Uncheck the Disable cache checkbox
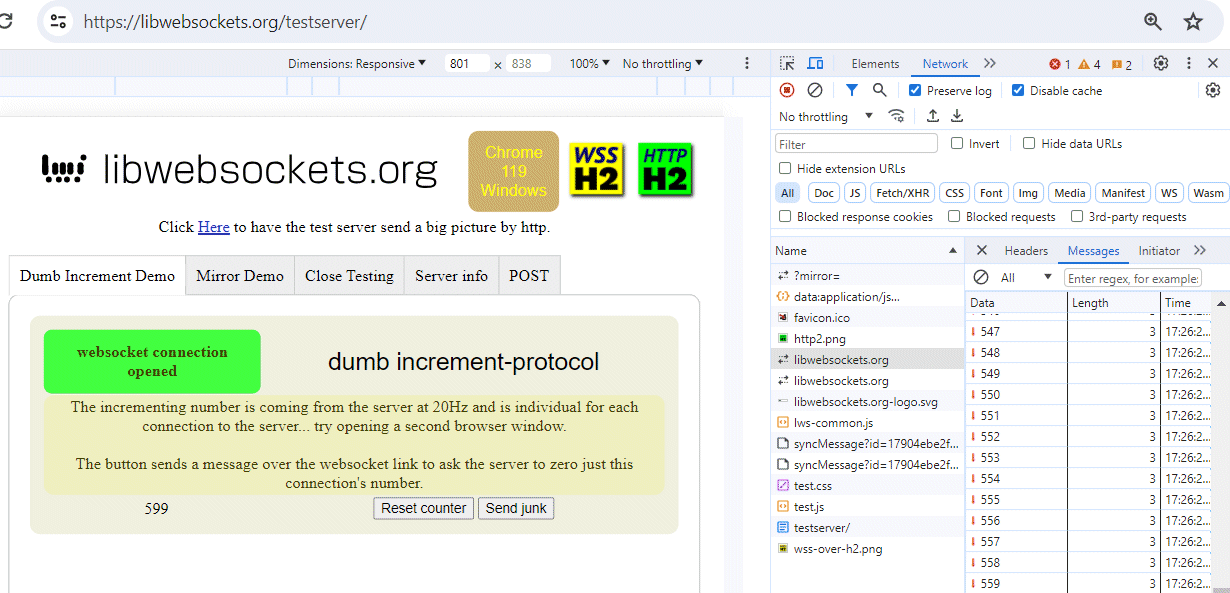 coord(1018,90)
